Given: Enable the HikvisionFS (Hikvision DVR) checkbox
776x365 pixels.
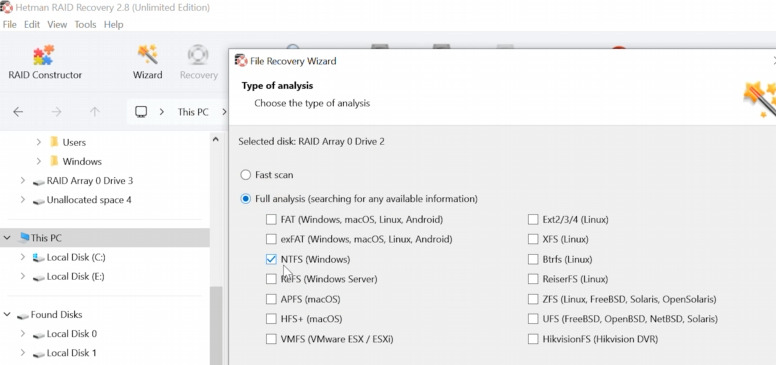Looking at the screenshot, I should (533, 339).
